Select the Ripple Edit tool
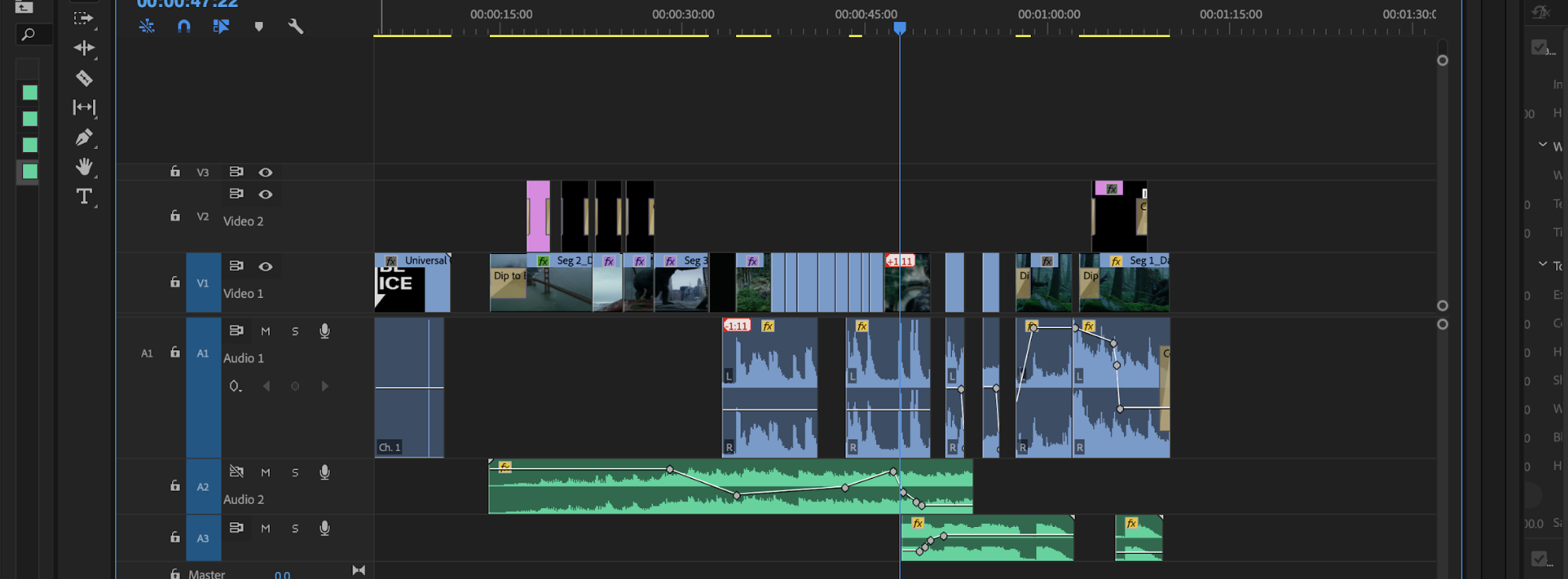 84,48
